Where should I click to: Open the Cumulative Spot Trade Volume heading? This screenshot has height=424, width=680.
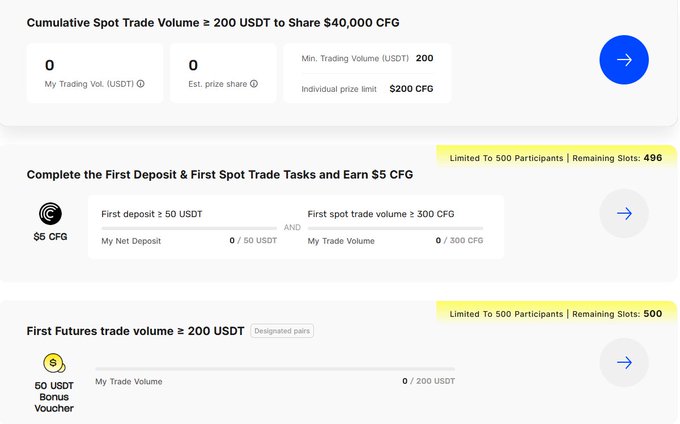coord(206,22)
